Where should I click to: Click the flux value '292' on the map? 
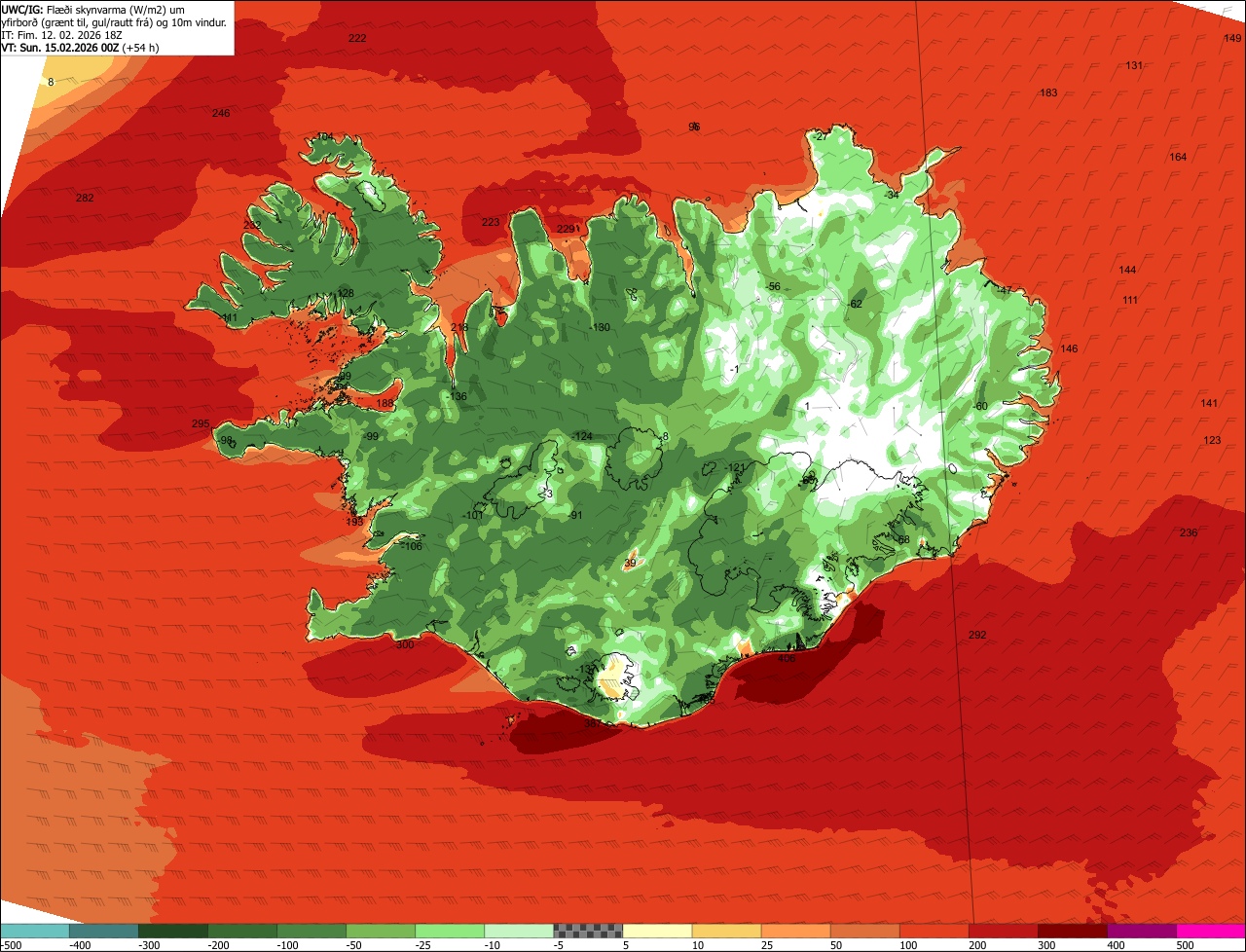point(977,636)
